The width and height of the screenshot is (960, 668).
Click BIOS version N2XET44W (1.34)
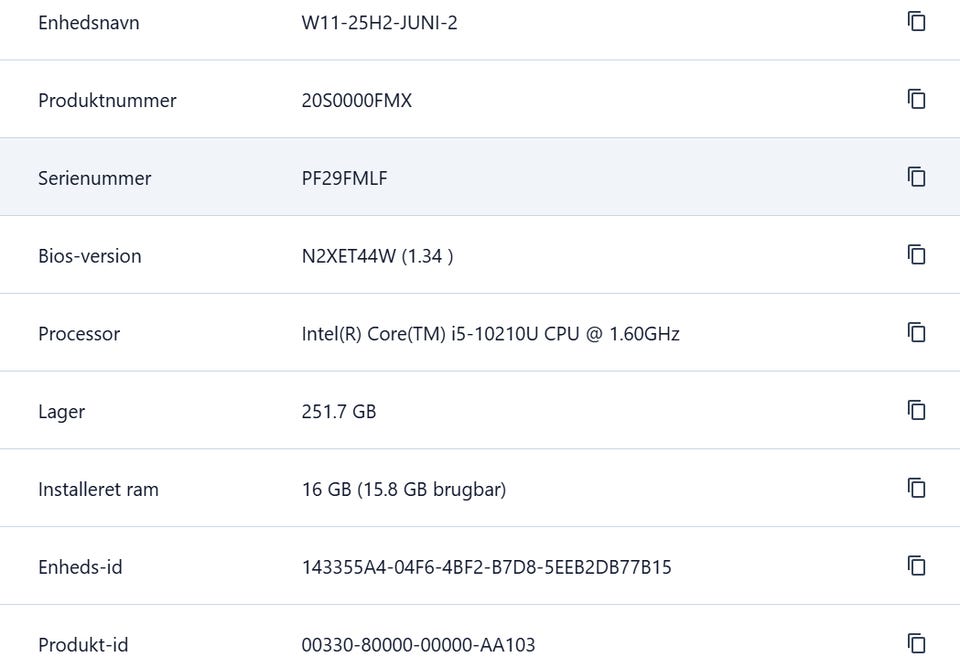click(377, 256)
